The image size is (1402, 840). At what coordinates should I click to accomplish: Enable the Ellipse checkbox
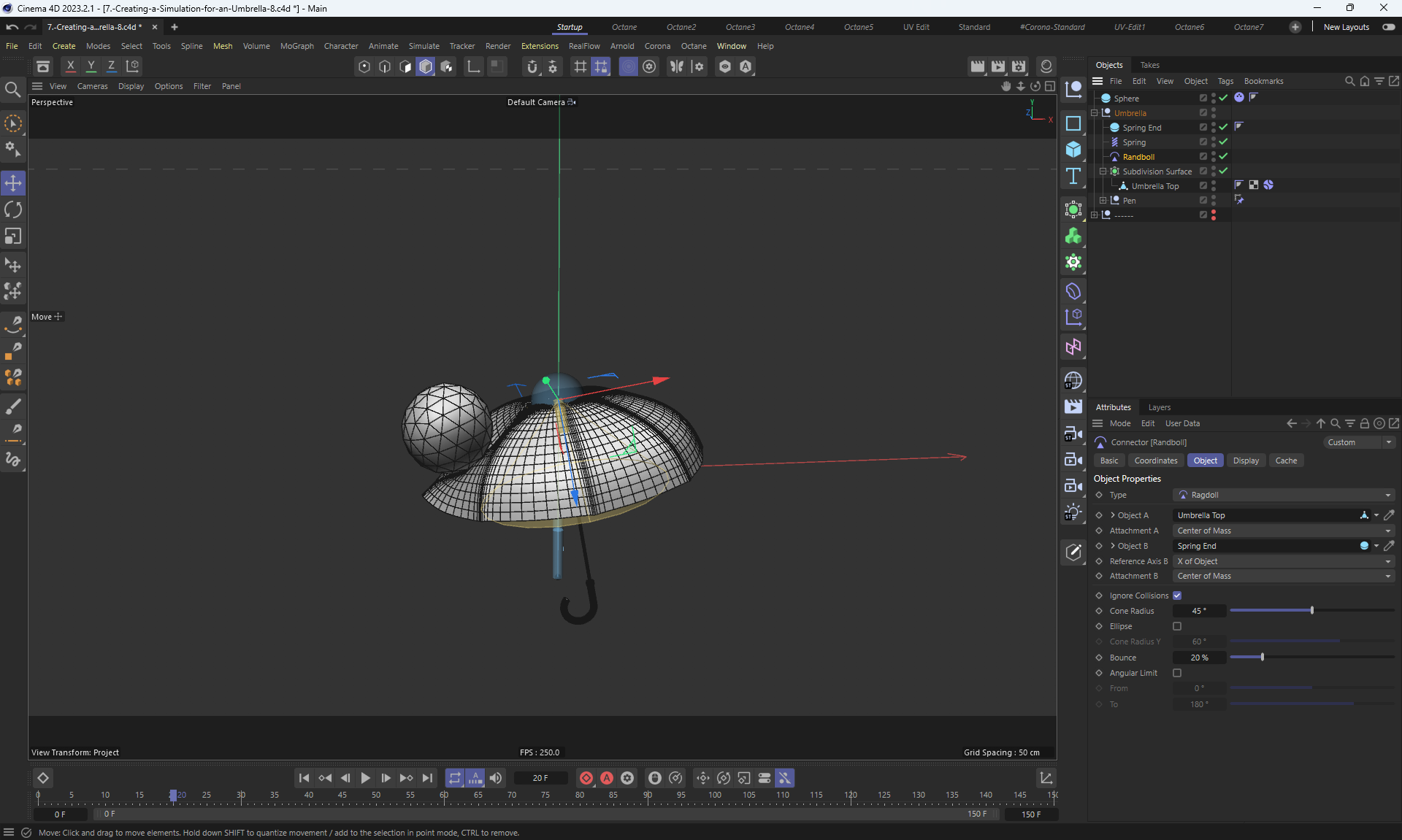[x=1177, y=626]
